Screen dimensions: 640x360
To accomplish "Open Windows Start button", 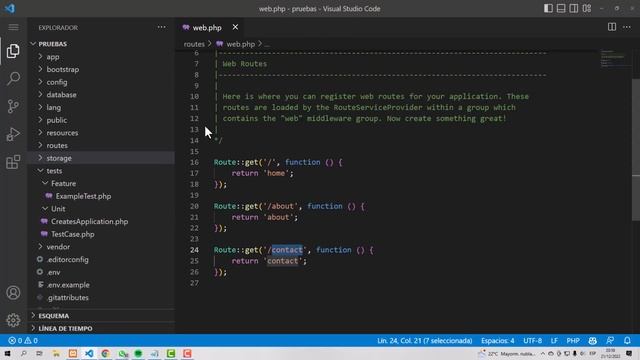I will (7, 353).
